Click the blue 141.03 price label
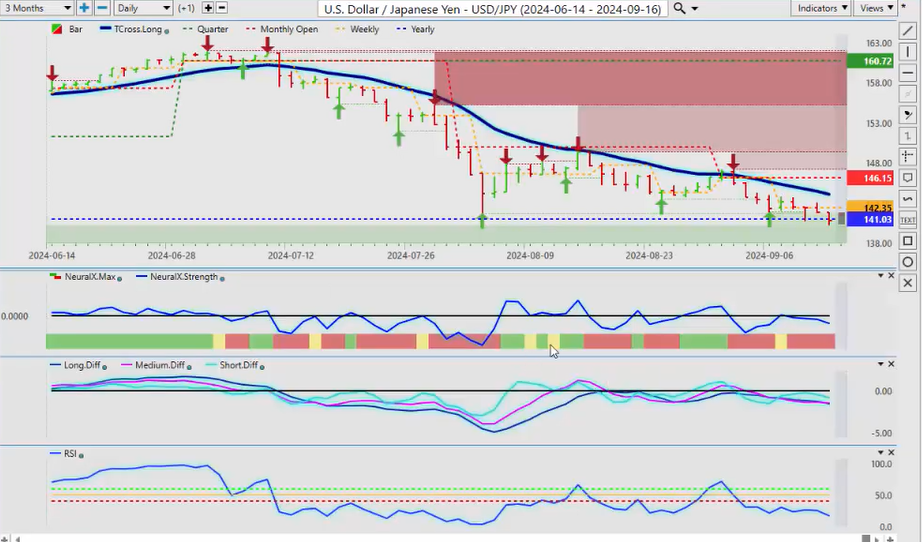The image size is (922, 542). 870,219
